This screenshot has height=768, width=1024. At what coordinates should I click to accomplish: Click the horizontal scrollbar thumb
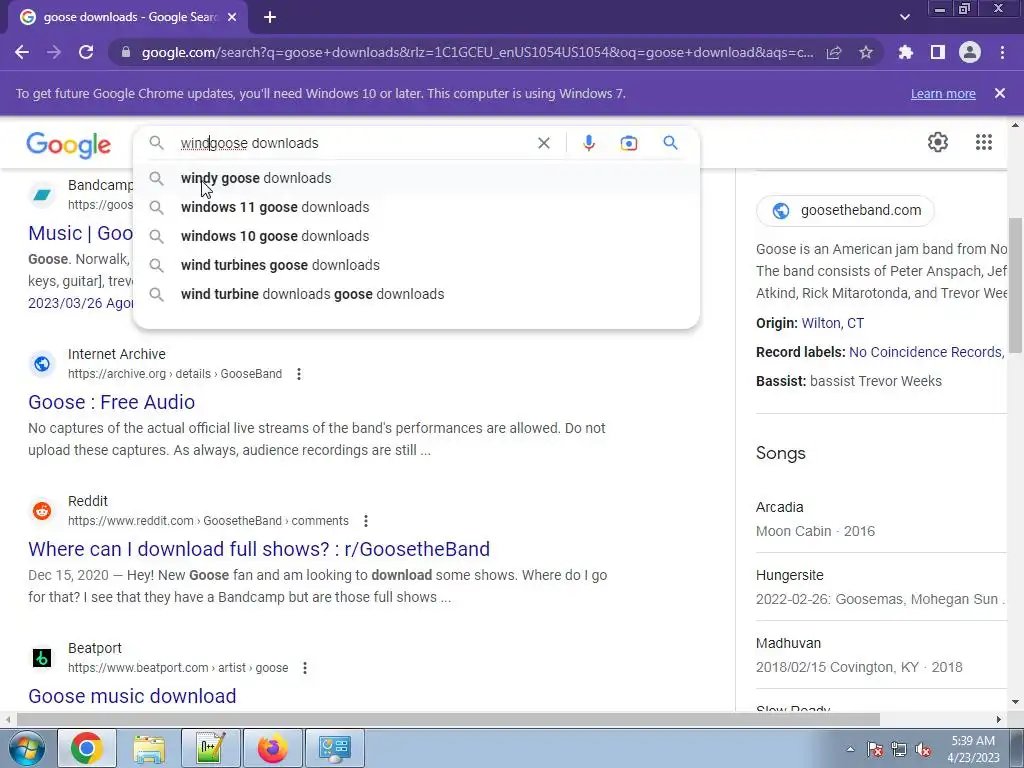pyautogui.click(x=448, y=720)
